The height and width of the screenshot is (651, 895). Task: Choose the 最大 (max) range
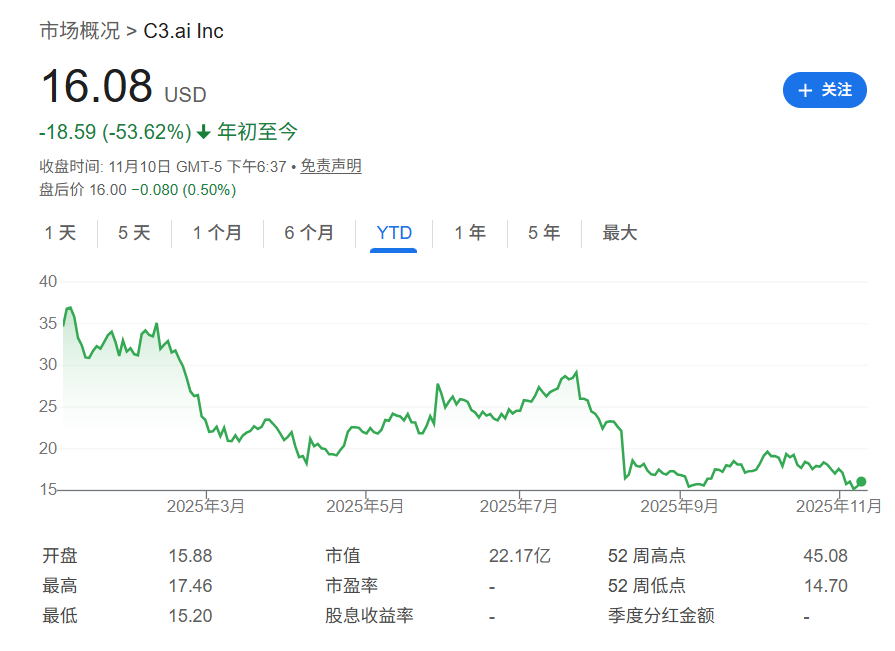coord(619,232)
